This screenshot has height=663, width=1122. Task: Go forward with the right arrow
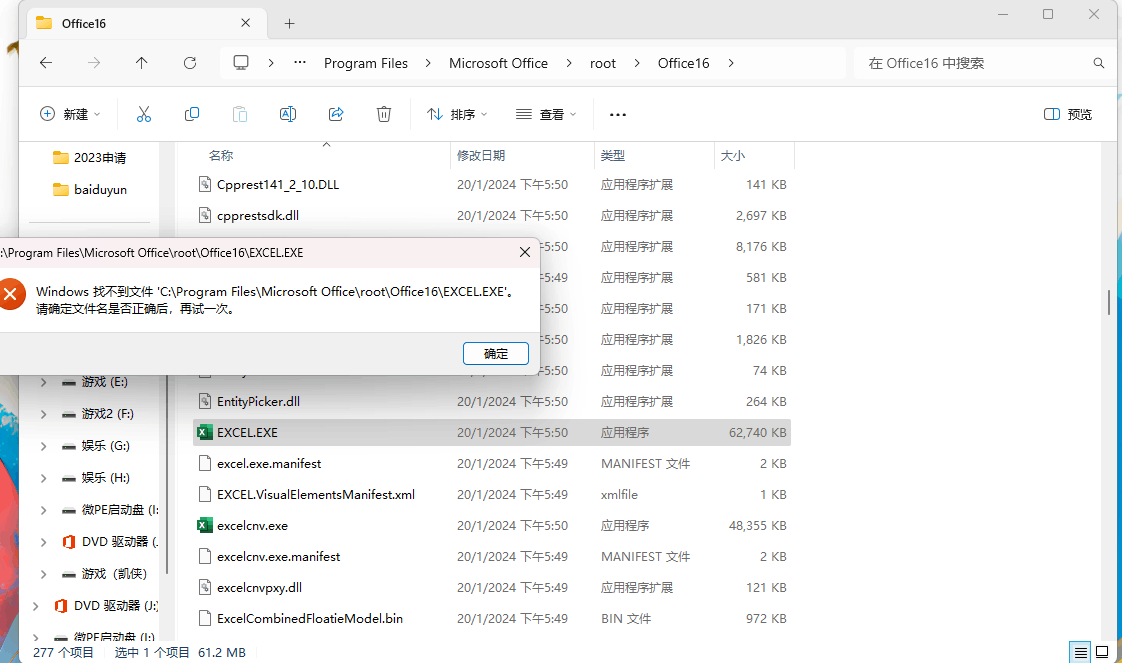coord(94,63)
